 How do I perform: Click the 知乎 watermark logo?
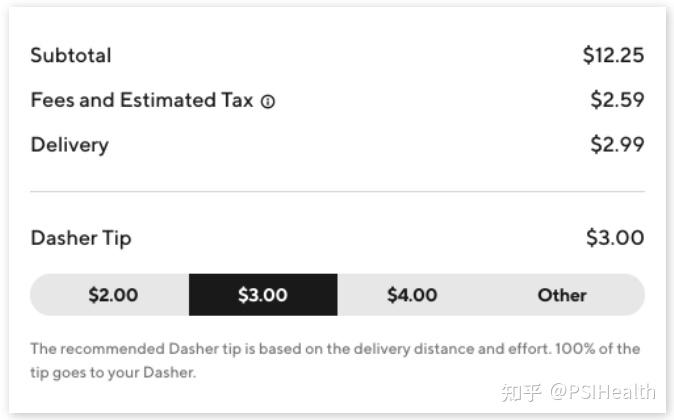click(x=521, y=391)
